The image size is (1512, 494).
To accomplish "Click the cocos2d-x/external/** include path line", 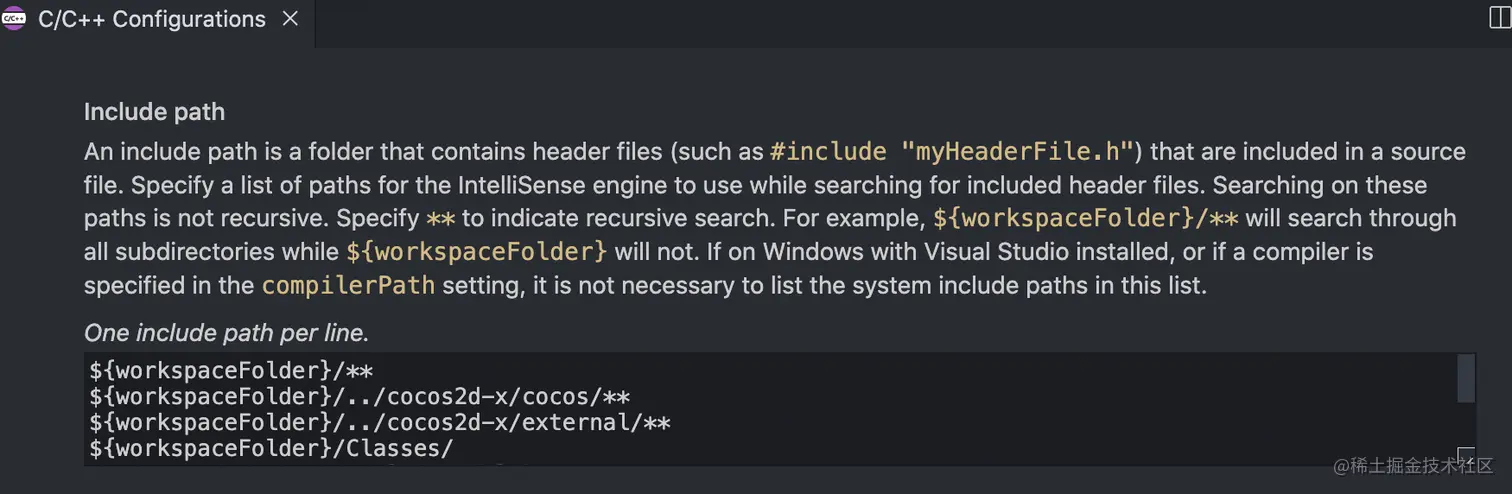I will pos(380,423).
